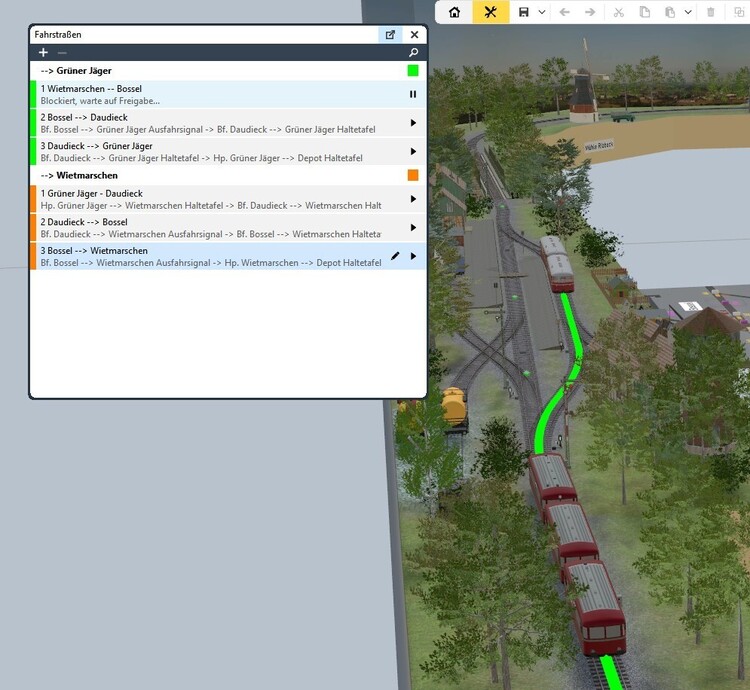Start route 2 Bossel --> Daudieck

(413, 123)
